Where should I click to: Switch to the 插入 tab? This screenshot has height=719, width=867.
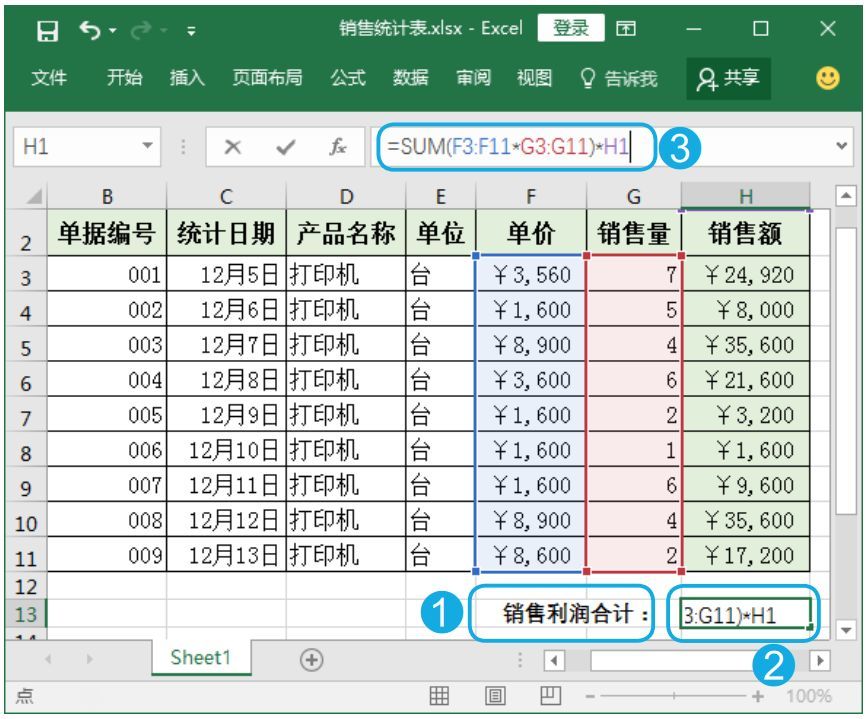click(187, 77)
